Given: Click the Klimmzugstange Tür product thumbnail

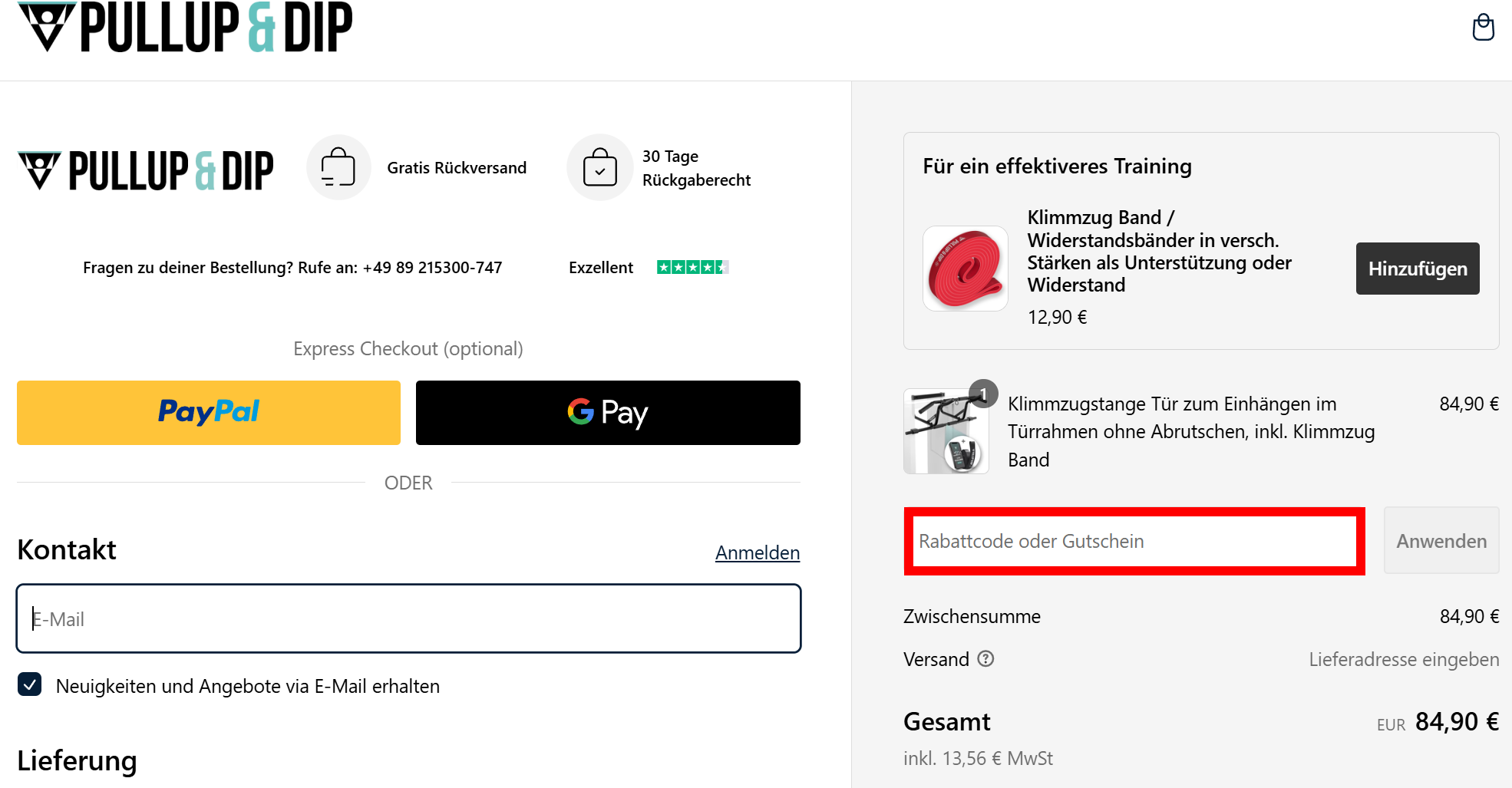Looking at the screenshot, I should 946,431.
